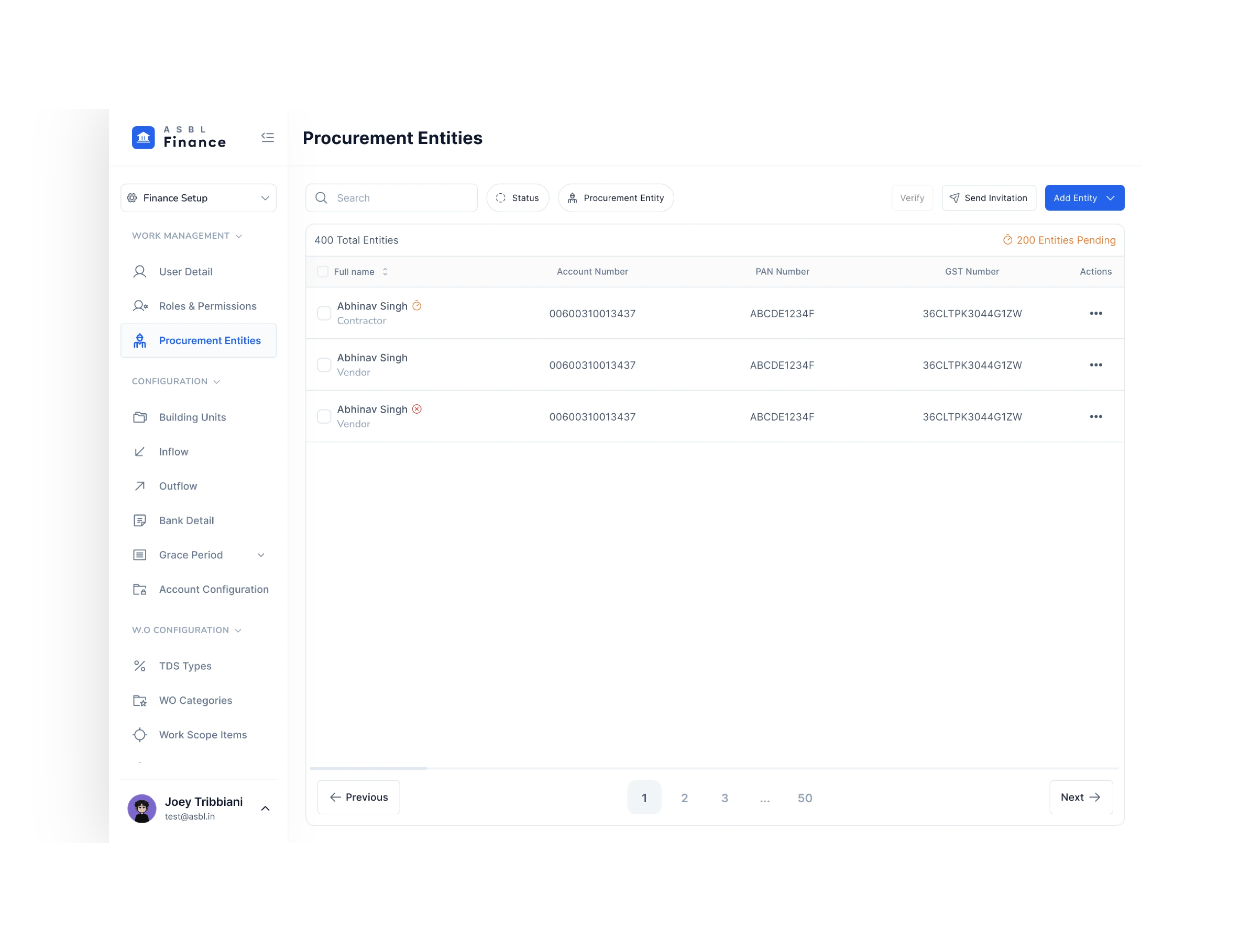
Task: Click the WO Categories starred folder icon
Action: 139,701
